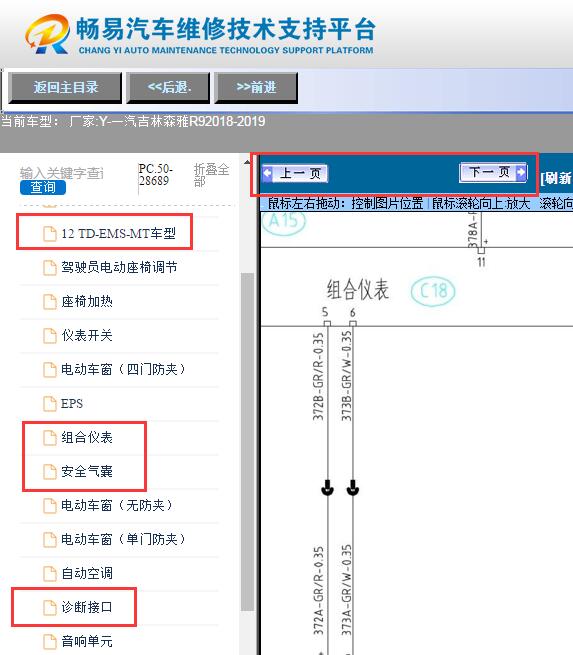Screen dimensions: 573x655
Task: Open the 组合仪表 diagram entry
Action: (x=87, y=437)
